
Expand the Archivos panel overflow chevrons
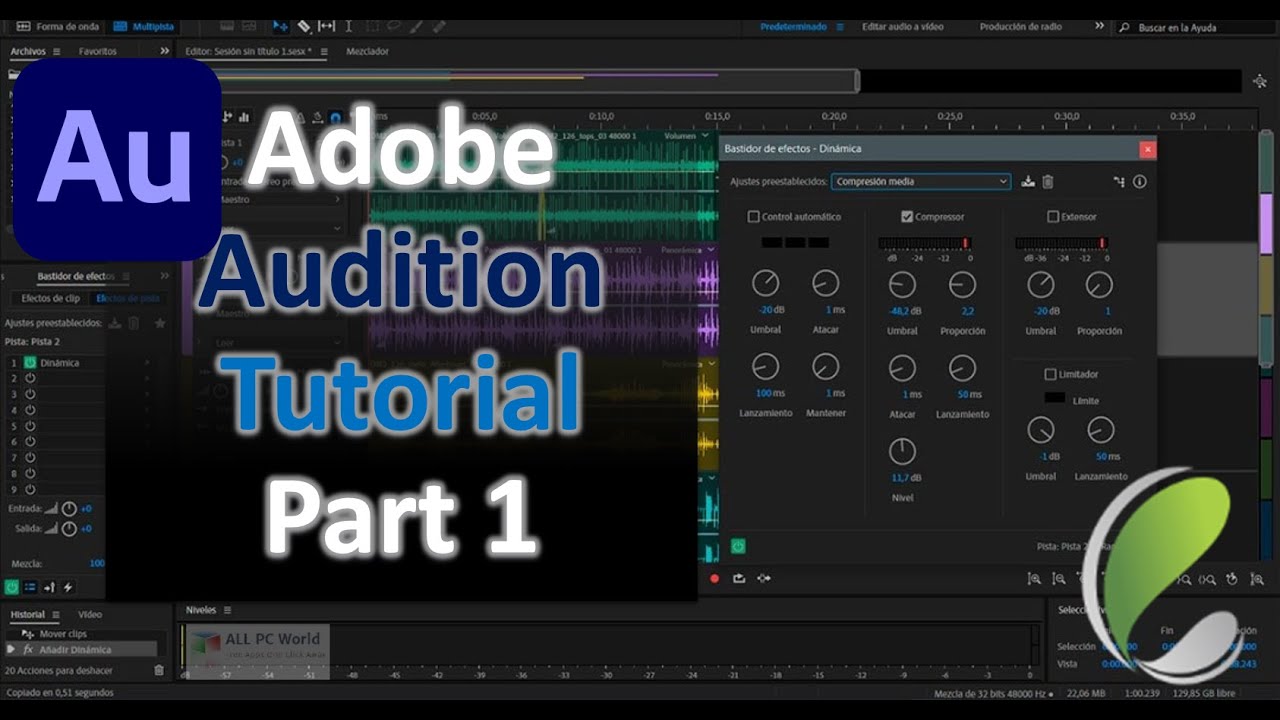[165, 50]
